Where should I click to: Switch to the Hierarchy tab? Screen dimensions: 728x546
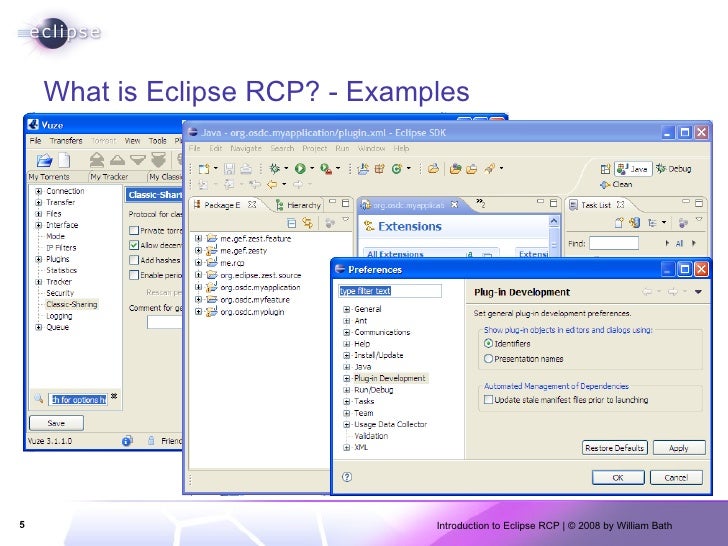pos(299,205)
